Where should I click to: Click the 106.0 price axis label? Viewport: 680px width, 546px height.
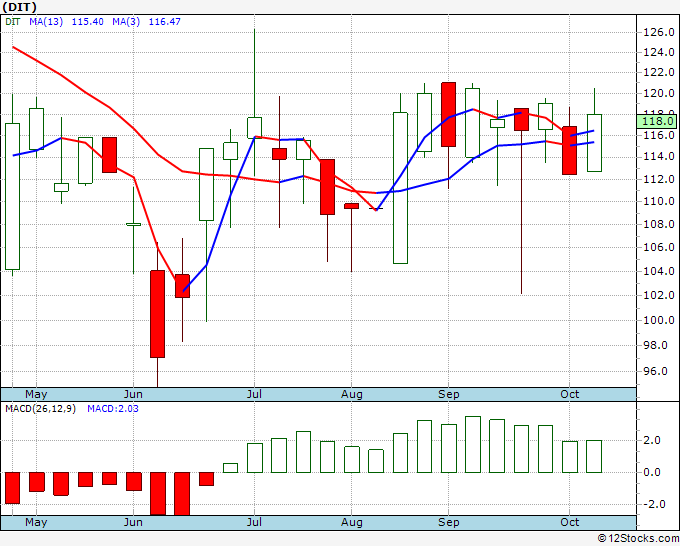pos(659,247)
